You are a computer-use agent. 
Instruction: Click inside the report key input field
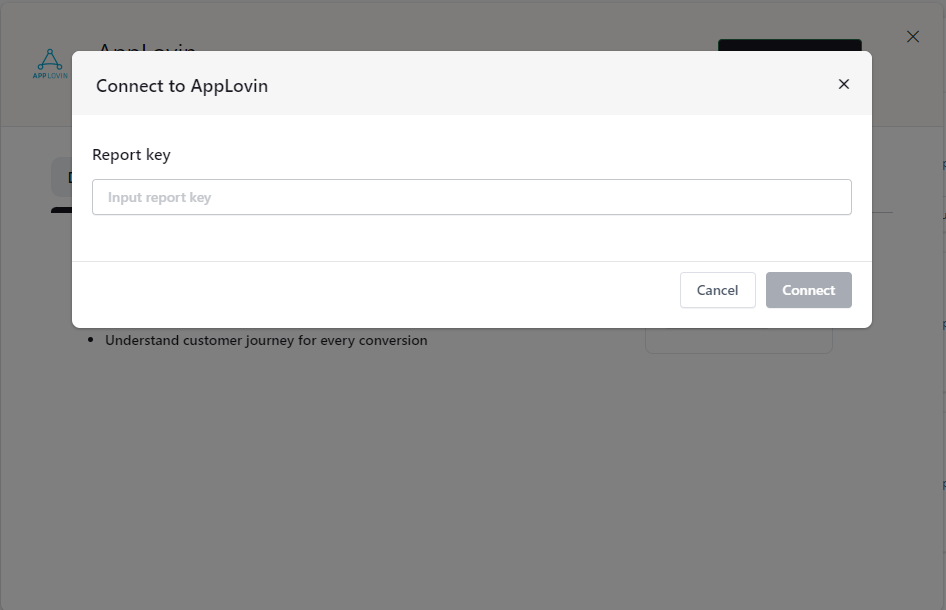471,197
